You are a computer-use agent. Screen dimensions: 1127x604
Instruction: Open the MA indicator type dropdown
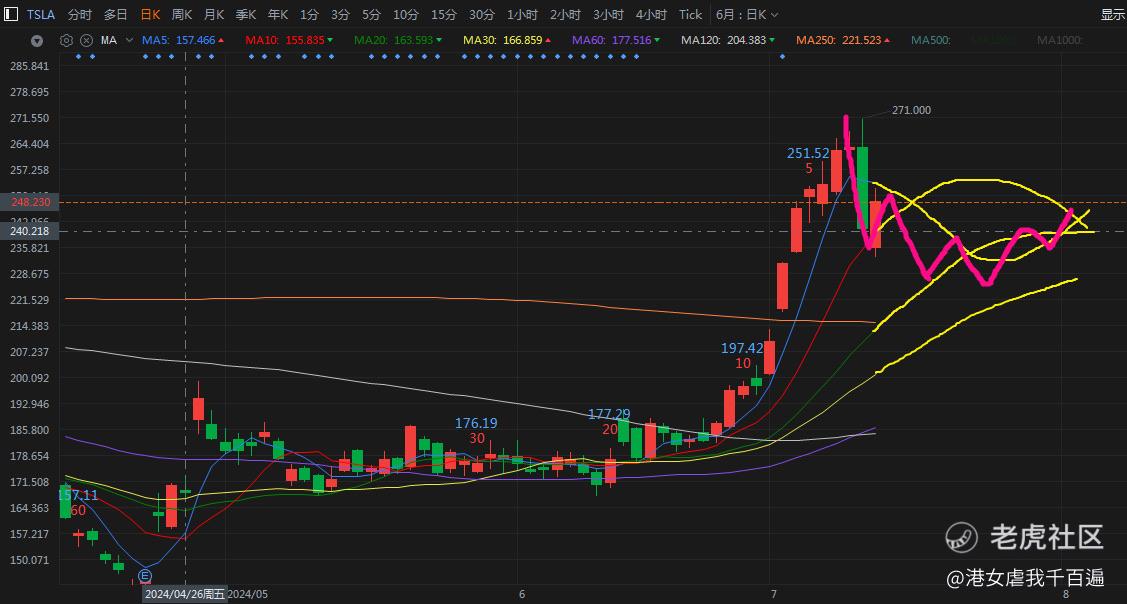click(129, 41)
